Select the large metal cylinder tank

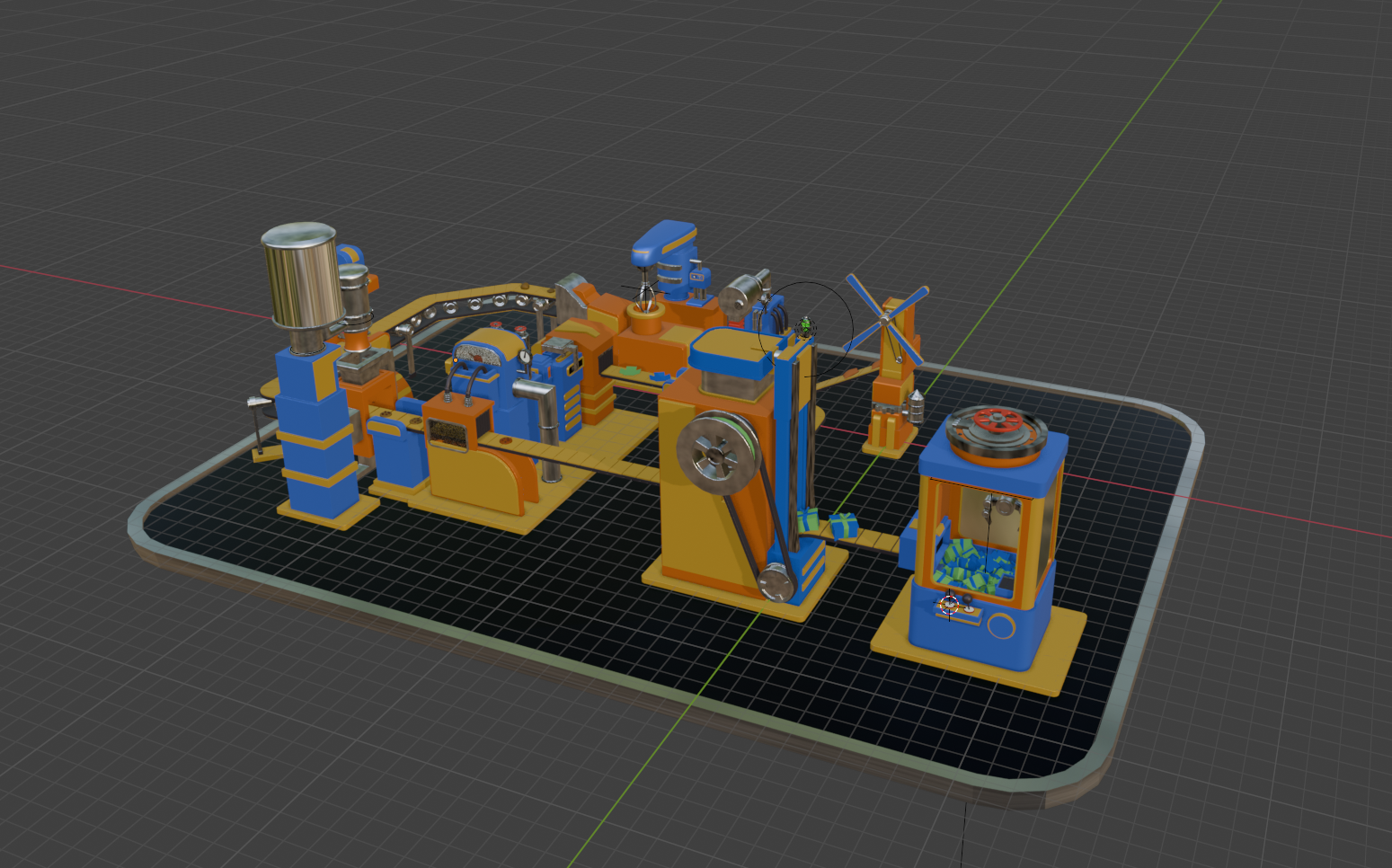304,277
